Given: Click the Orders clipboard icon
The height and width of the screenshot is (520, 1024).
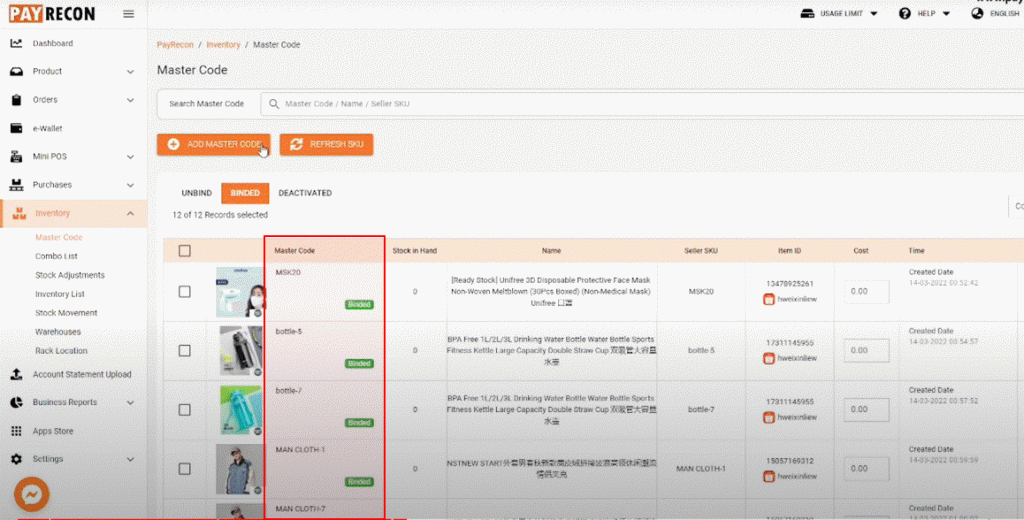Looking at the screenshot, I should pyautogui.click(x=16, y=100).
